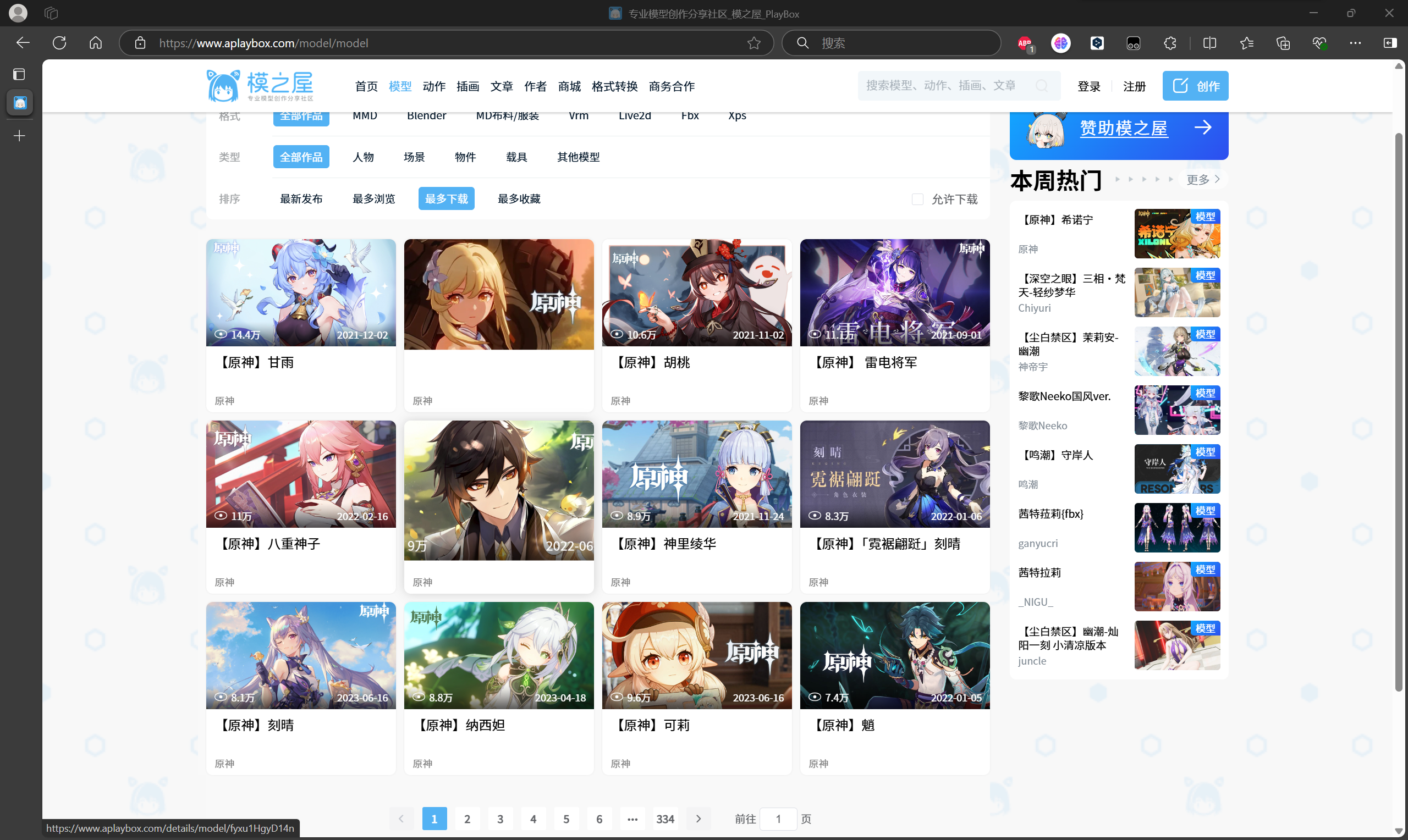This screenshot has width=1408, height=840.
Task: Enable the 允许下载 checkbox
Action: coord(917,199)
